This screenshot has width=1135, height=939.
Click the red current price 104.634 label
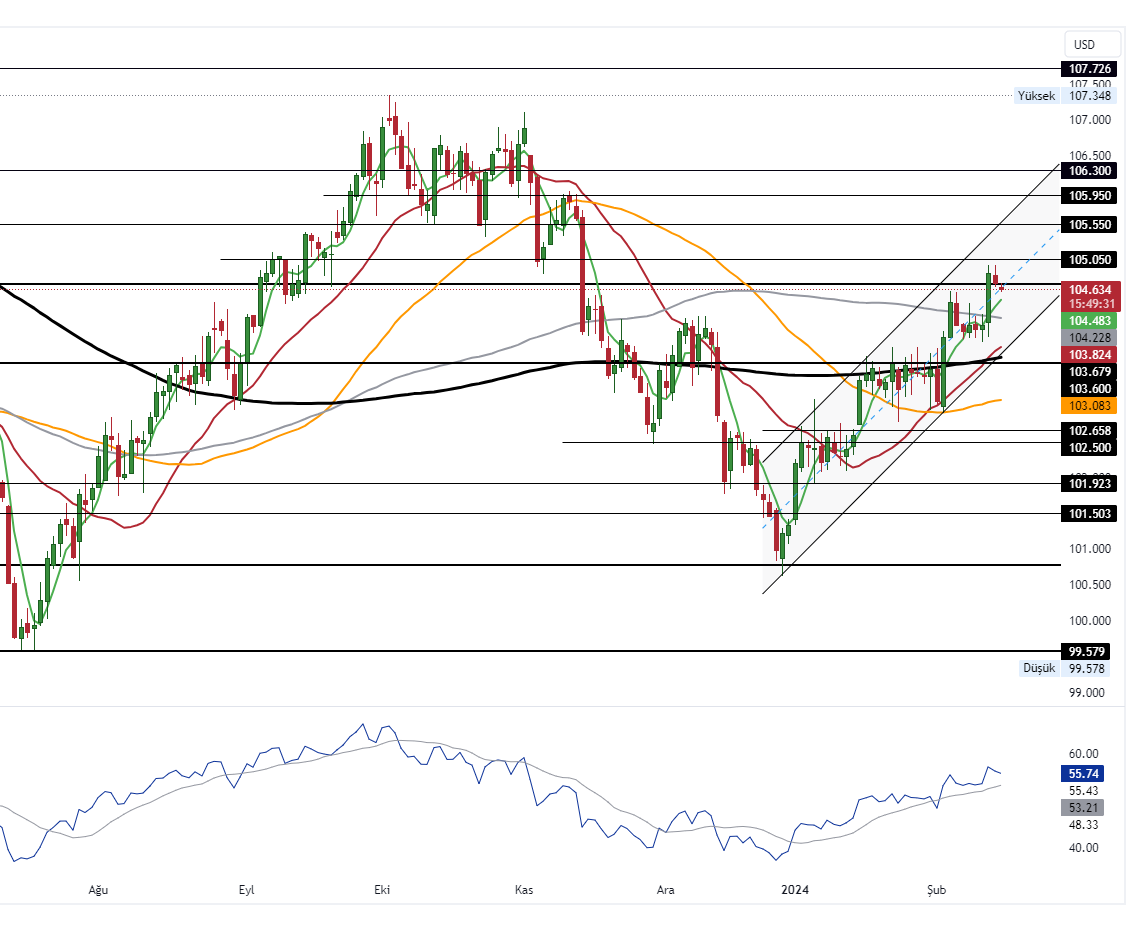(x=1089, y=290)
